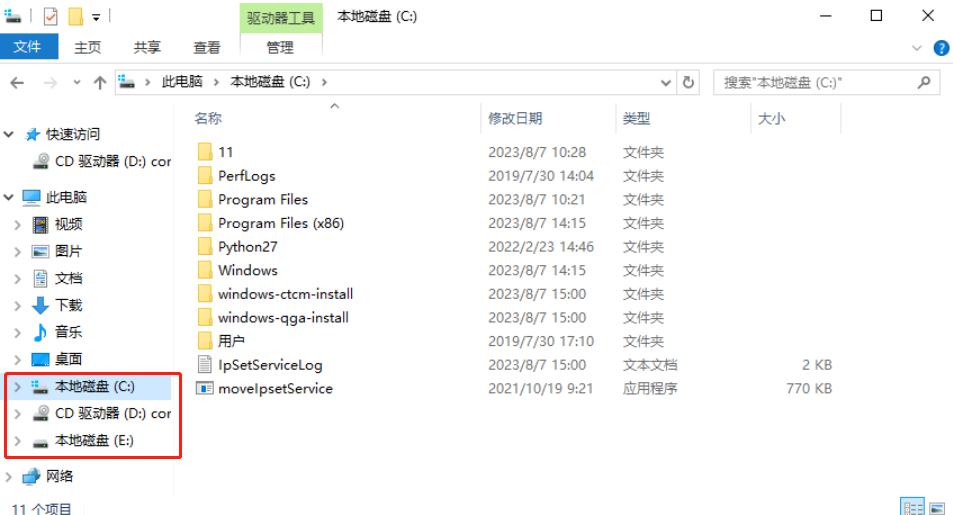
Task: Open the 音乐 note icon in sidebar
Action: [x=40, y=332]
